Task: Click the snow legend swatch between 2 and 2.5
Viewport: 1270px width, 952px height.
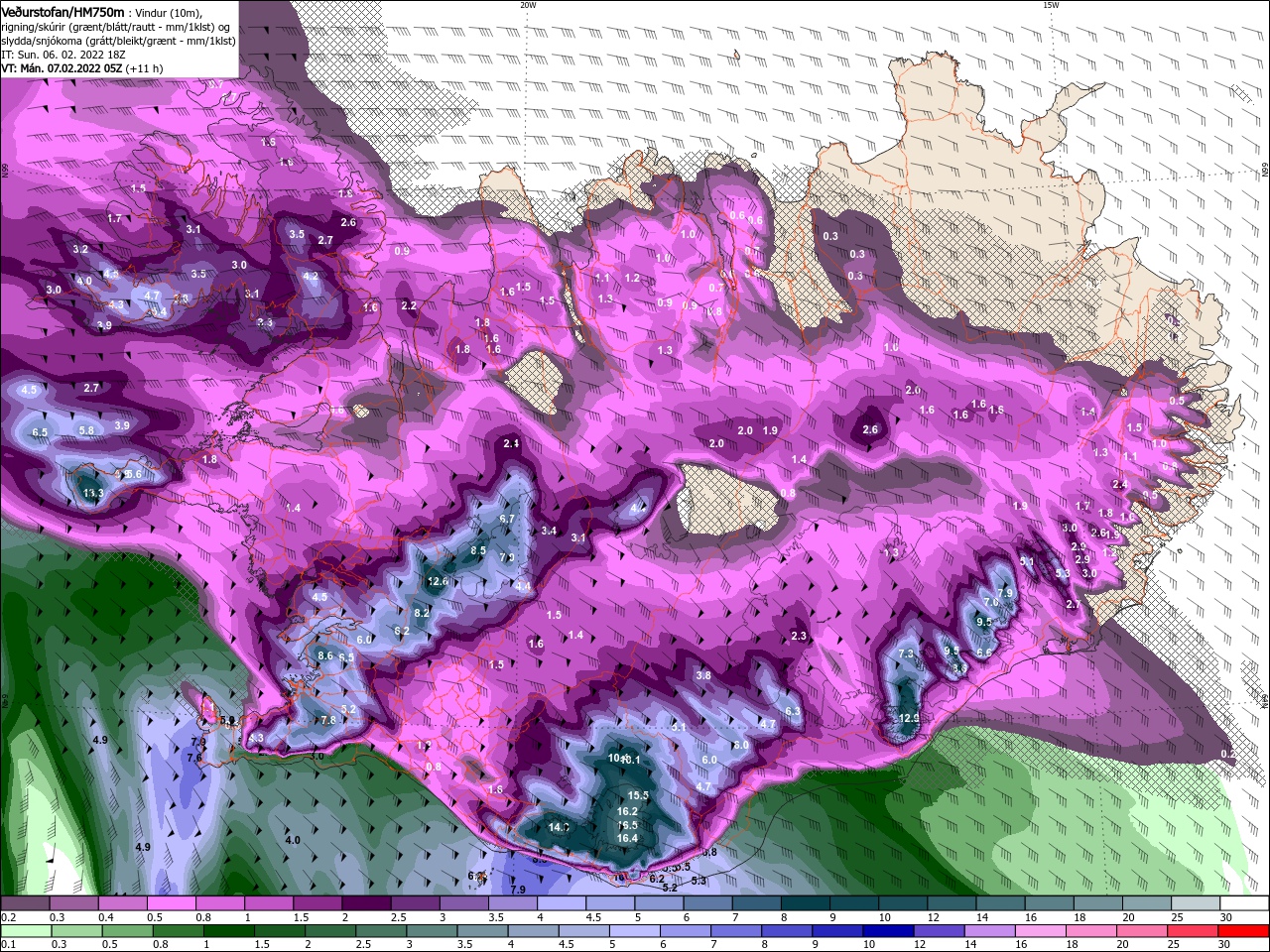Action: pyautogui.click(x=365, y=903)
